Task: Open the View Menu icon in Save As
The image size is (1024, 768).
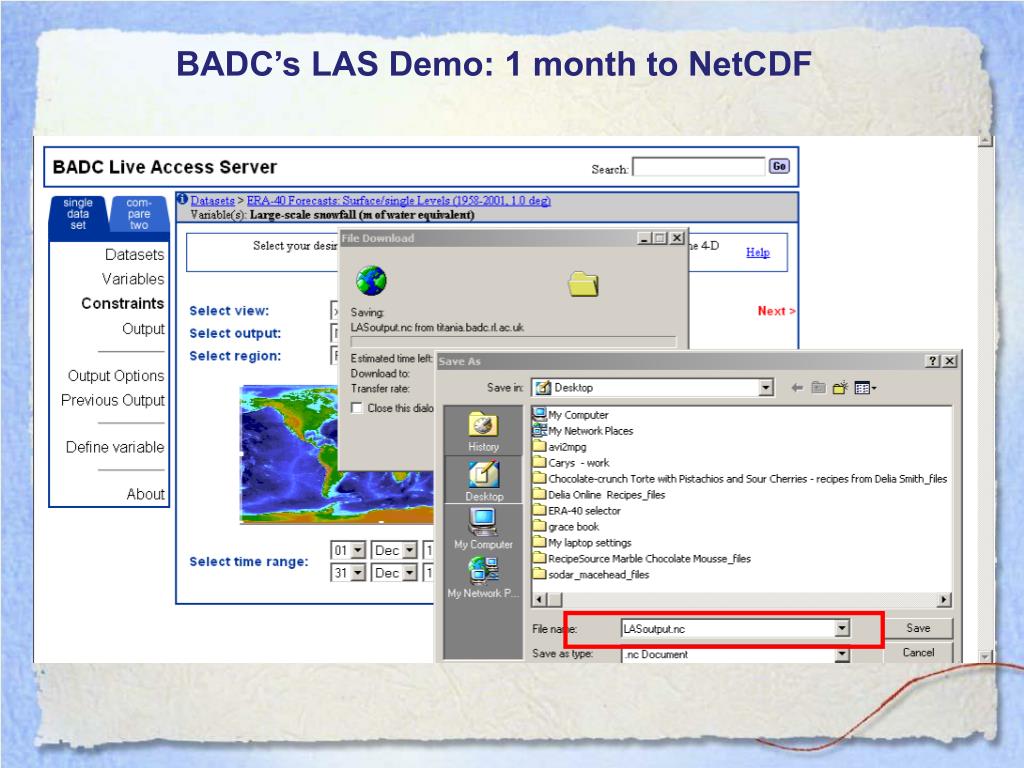Action: pyautogui.click(x=865, y=388)
